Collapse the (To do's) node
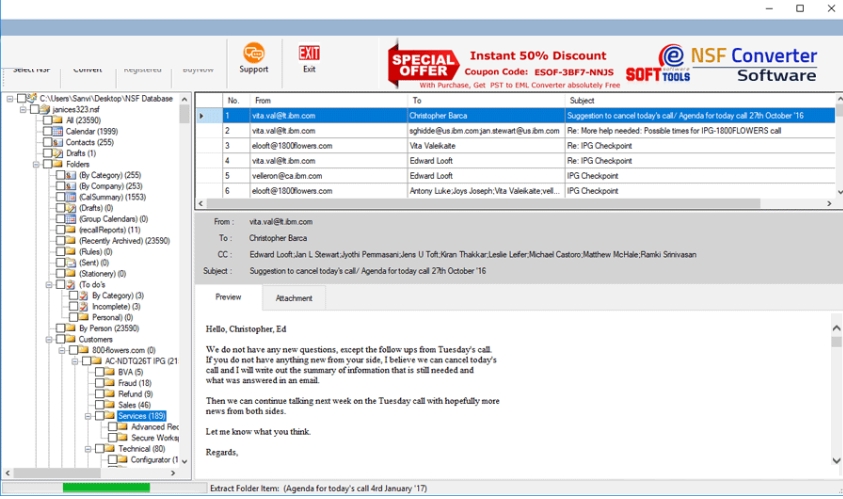Image resolution: width=843 pixels, height=499 pixels. click(49, 285)
